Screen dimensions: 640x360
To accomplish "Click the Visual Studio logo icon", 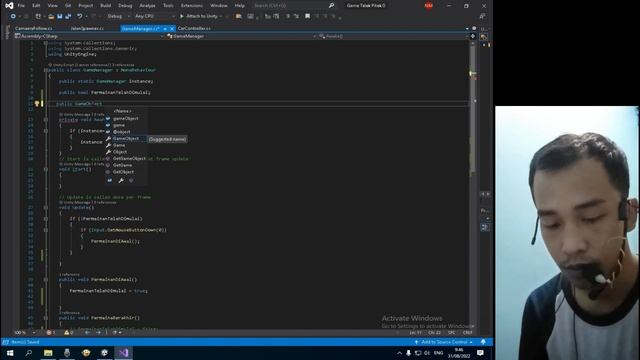I will (9, 6).
